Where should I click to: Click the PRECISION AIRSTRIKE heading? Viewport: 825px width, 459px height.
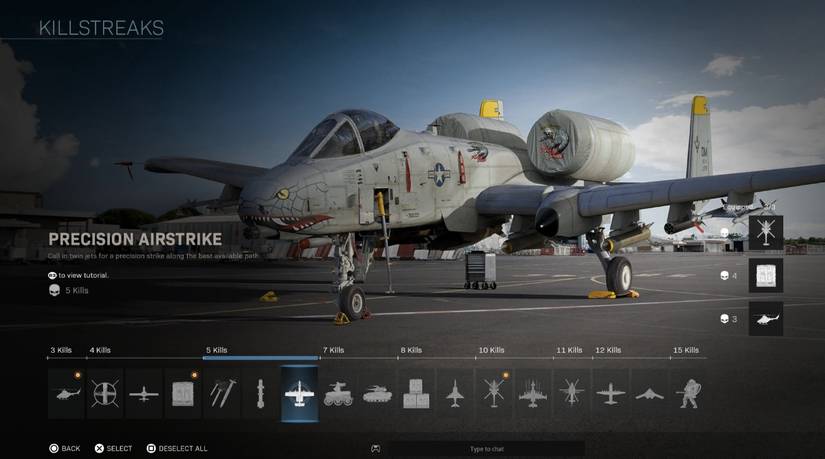click(135, 239)
